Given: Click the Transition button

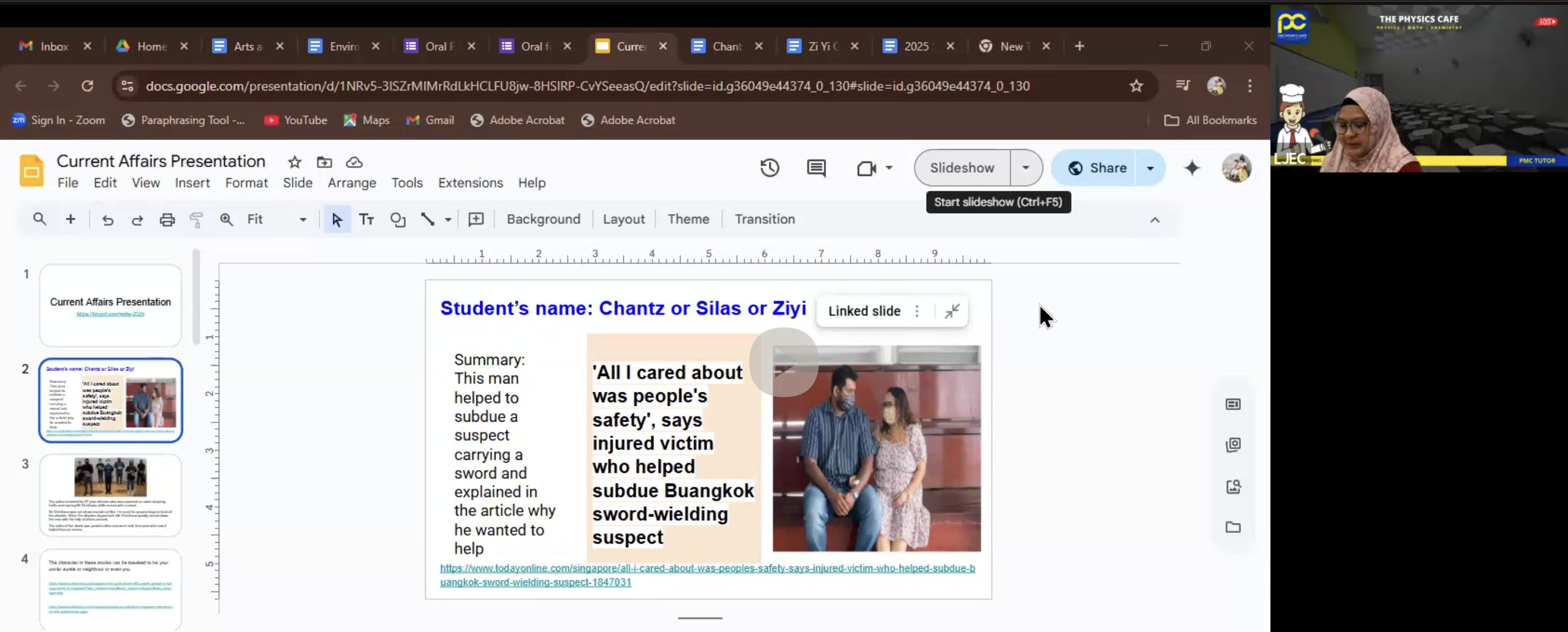Looking at the screenshot, I should pos(764,219).
